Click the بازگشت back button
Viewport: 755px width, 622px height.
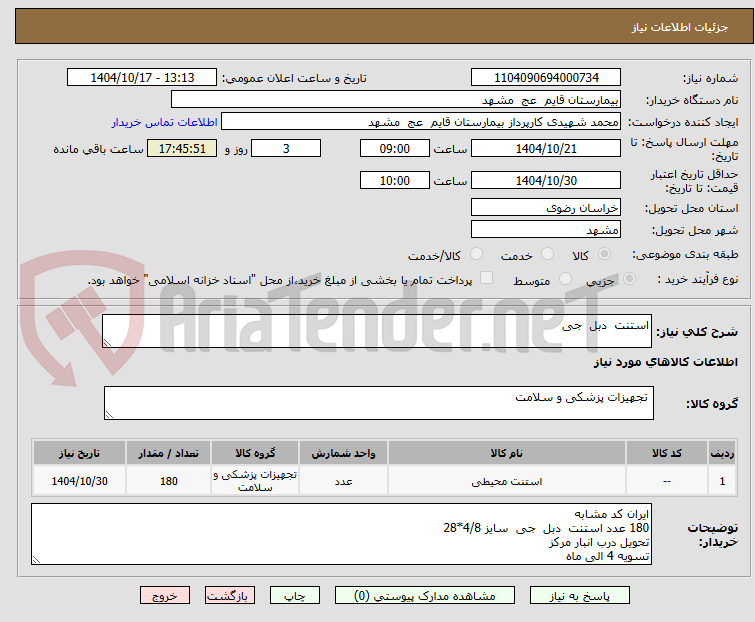coord(230,596)
